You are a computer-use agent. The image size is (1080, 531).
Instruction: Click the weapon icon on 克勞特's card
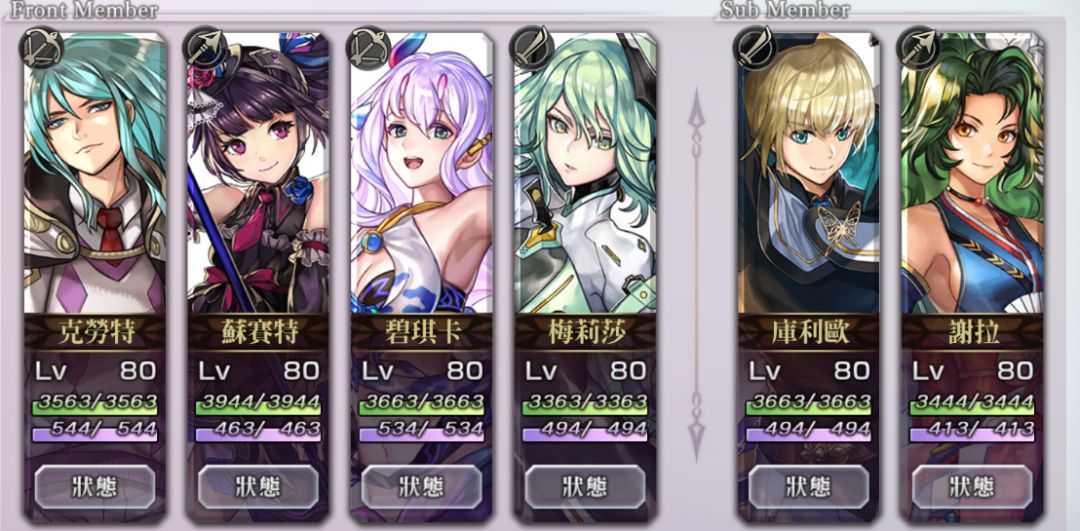click(42, 47)
